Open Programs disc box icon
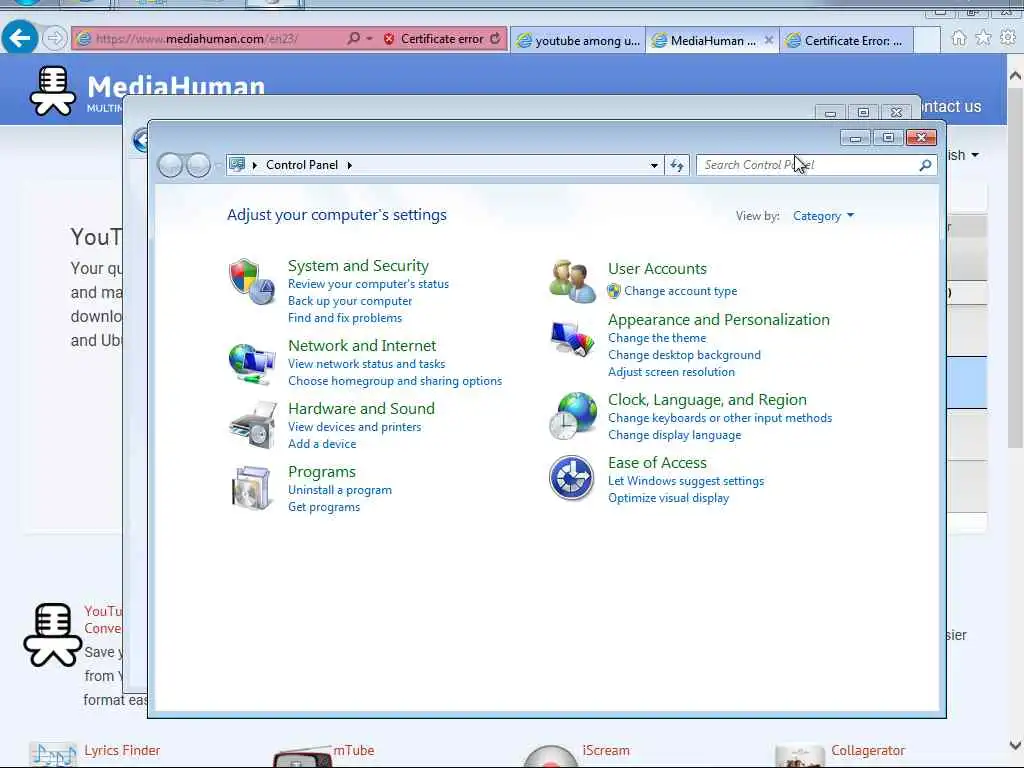Screen dimensions: 1024x768 point(252,488)
